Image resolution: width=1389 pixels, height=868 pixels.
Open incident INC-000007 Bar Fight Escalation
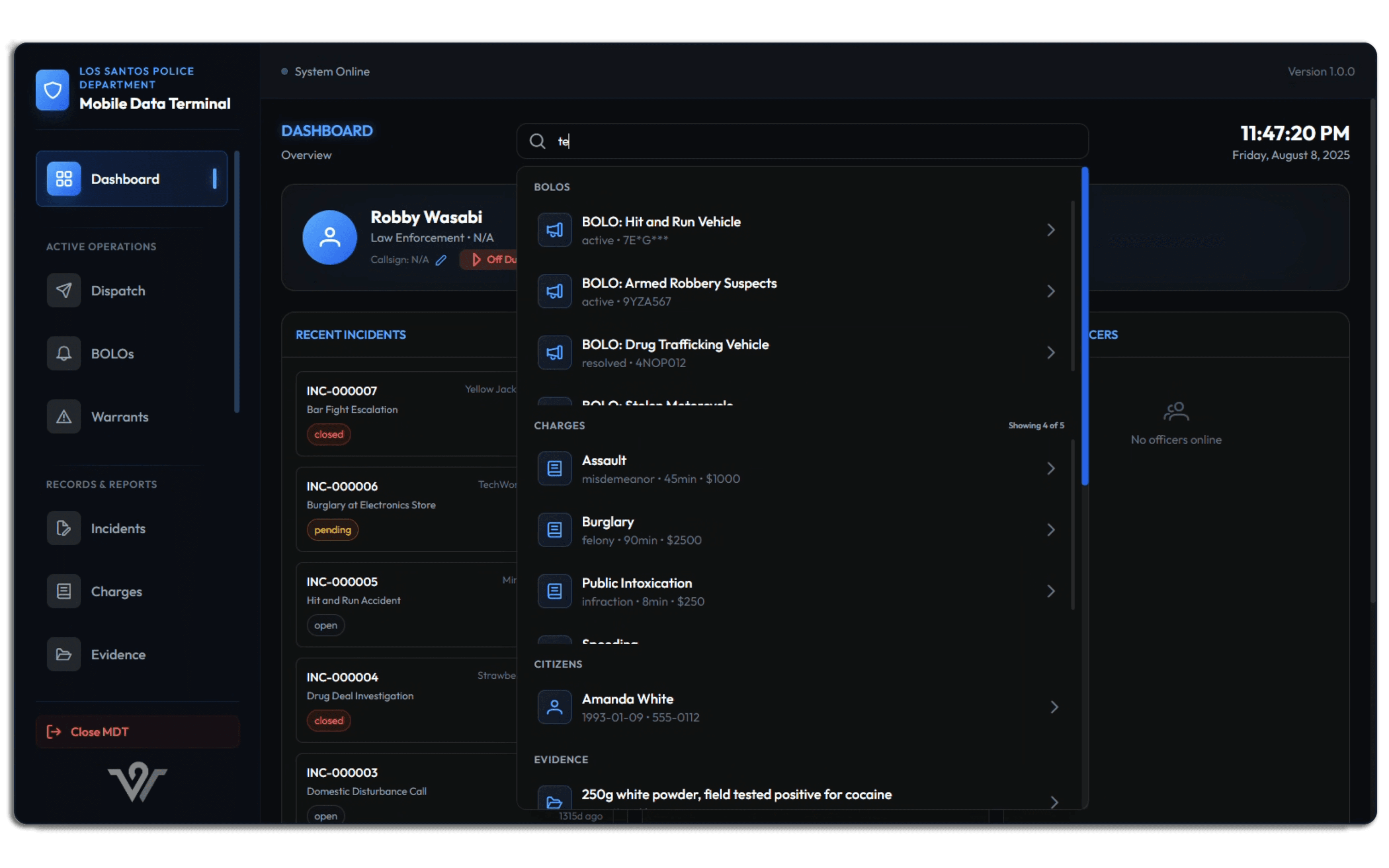coord(406,414)
